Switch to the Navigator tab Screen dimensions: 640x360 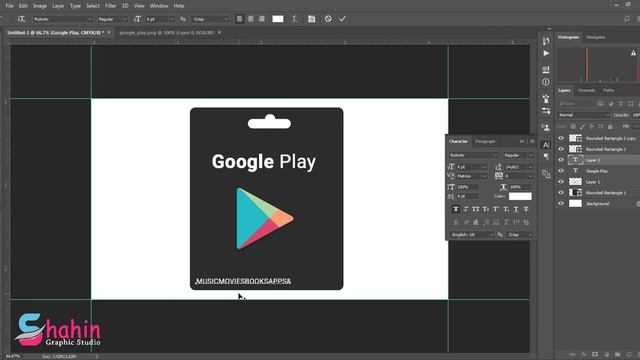pos(596,37)
